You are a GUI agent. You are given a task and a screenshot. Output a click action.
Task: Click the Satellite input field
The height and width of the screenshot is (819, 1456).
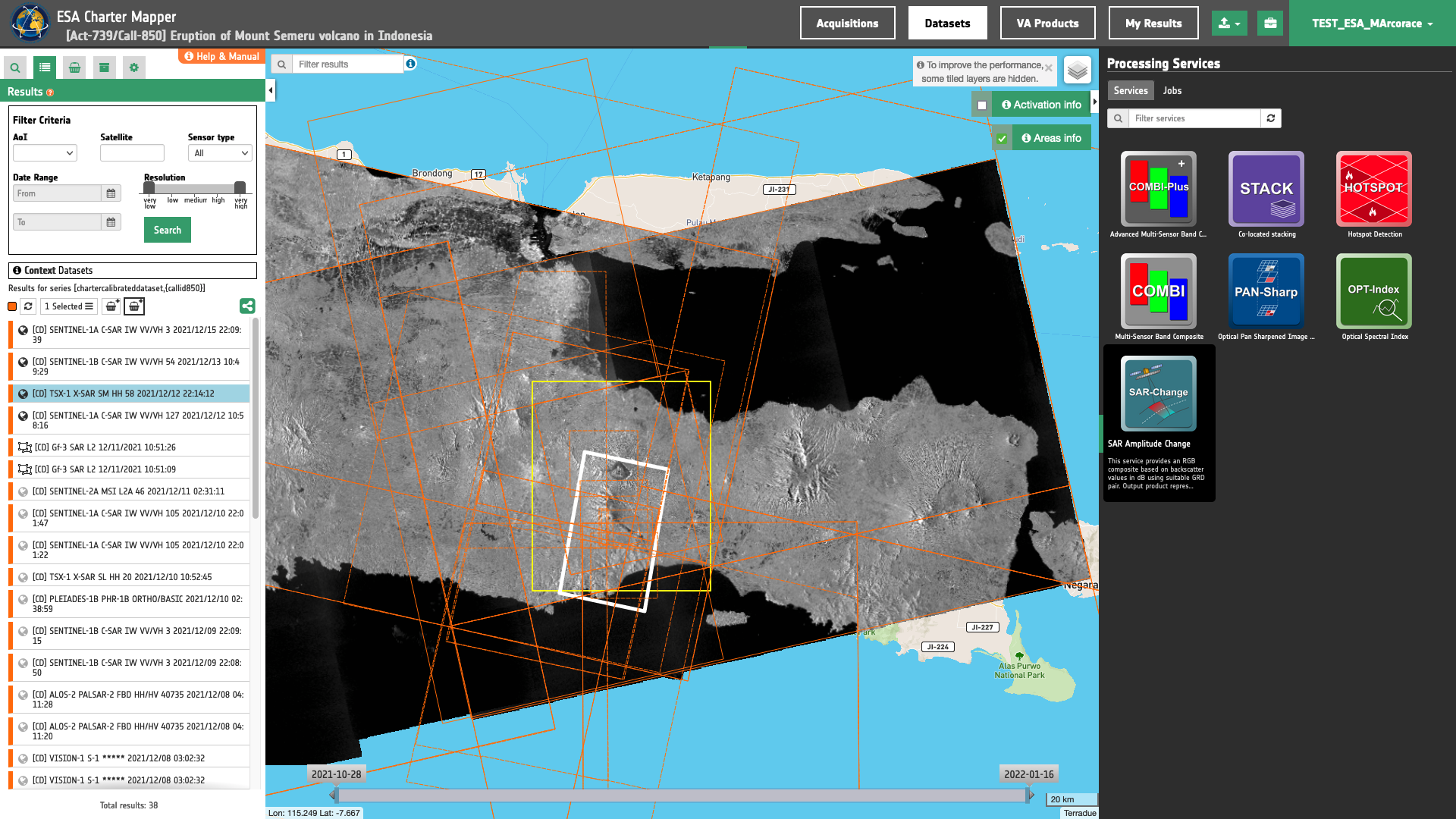pos(132,153)
